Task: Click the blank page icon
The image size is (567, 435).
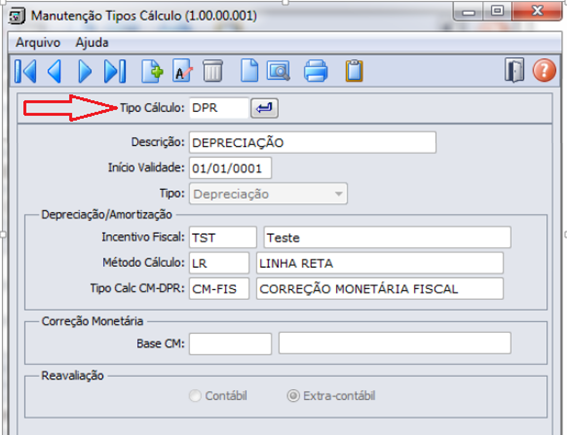Action: 250,71
